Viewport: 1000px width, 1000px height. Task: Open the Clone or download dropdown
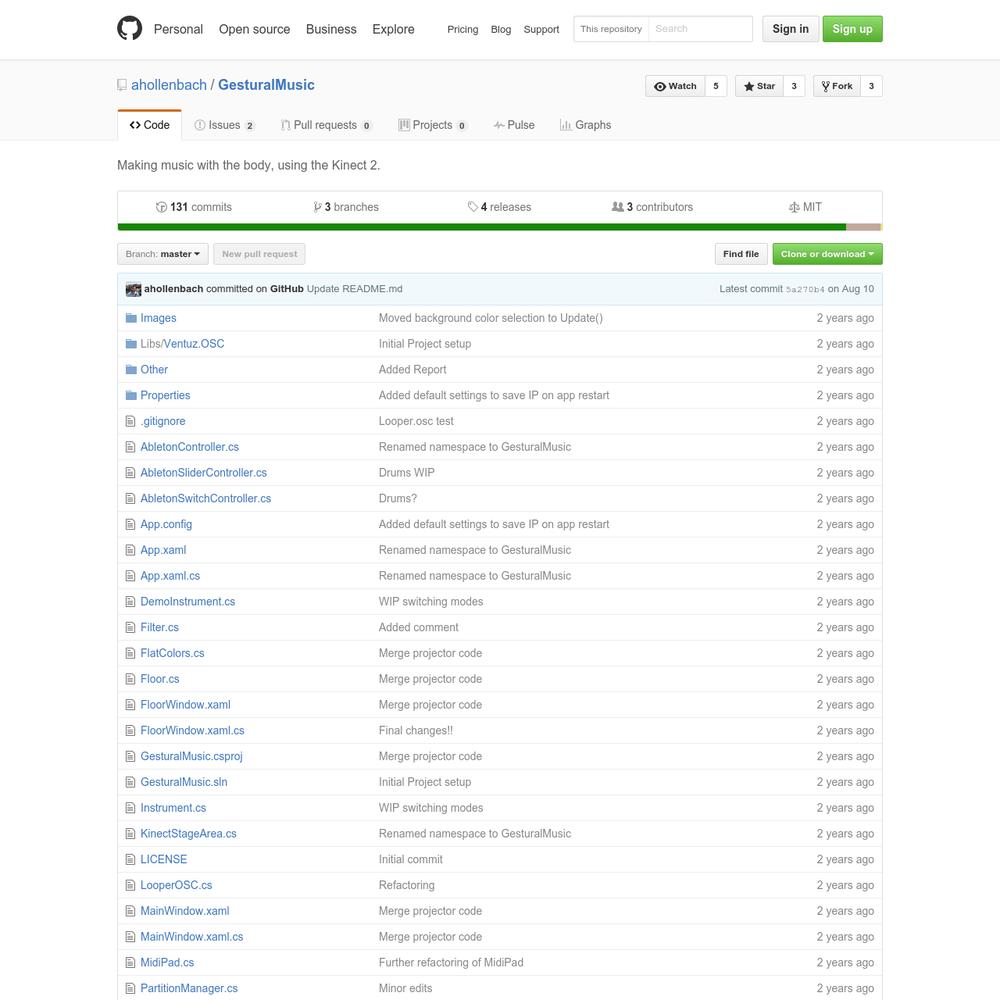827,254
